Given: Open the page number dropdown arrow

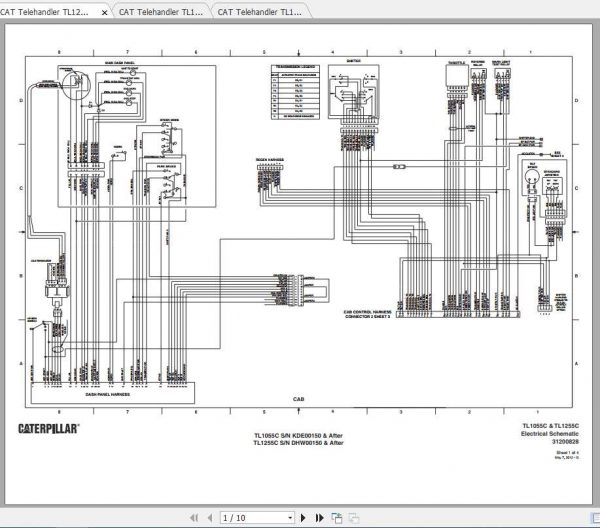Looking at the screenshot, I should (289, 517).
